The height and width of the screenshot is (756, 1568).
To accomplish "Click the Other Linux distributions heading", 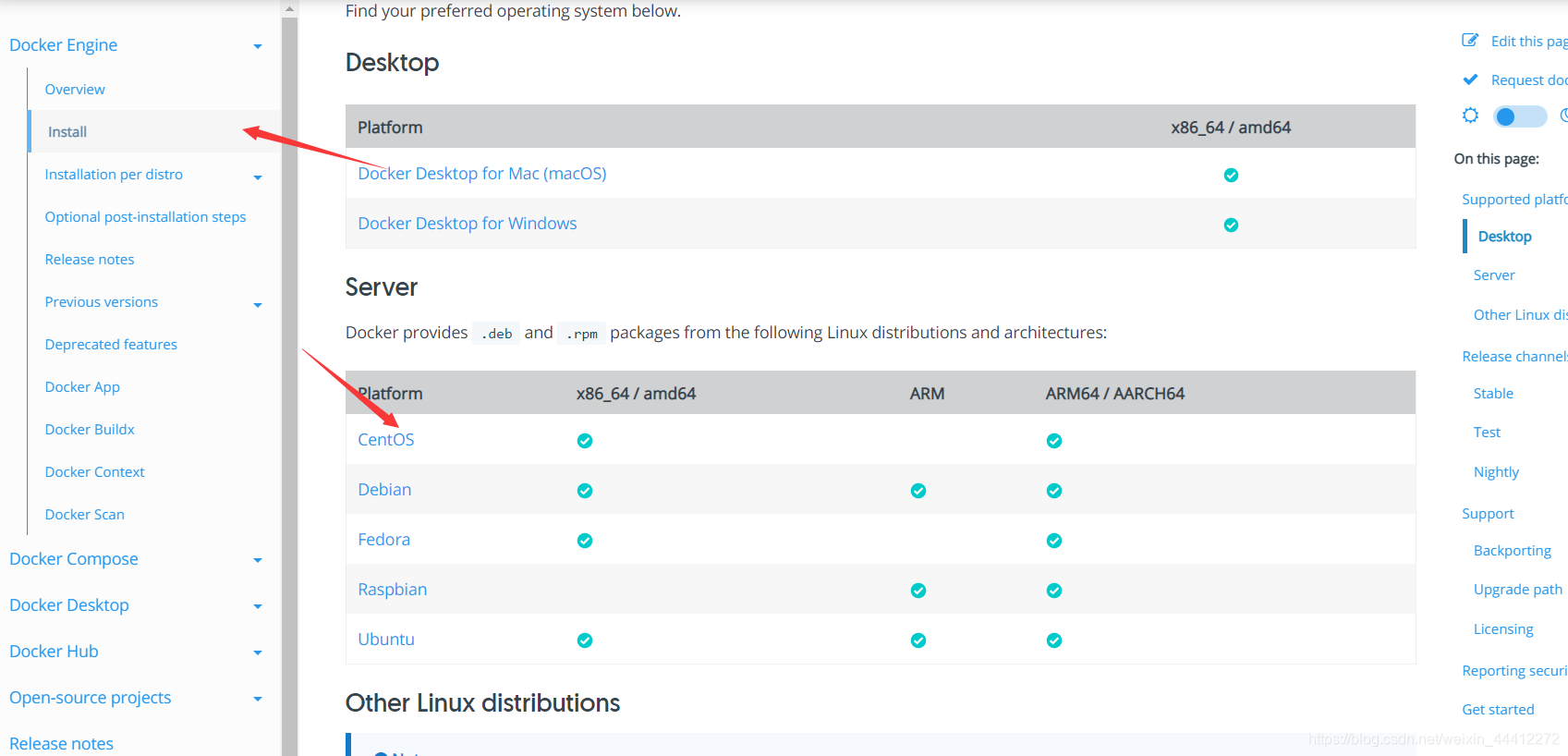I will pyautogui.click(x=482, y=703).
